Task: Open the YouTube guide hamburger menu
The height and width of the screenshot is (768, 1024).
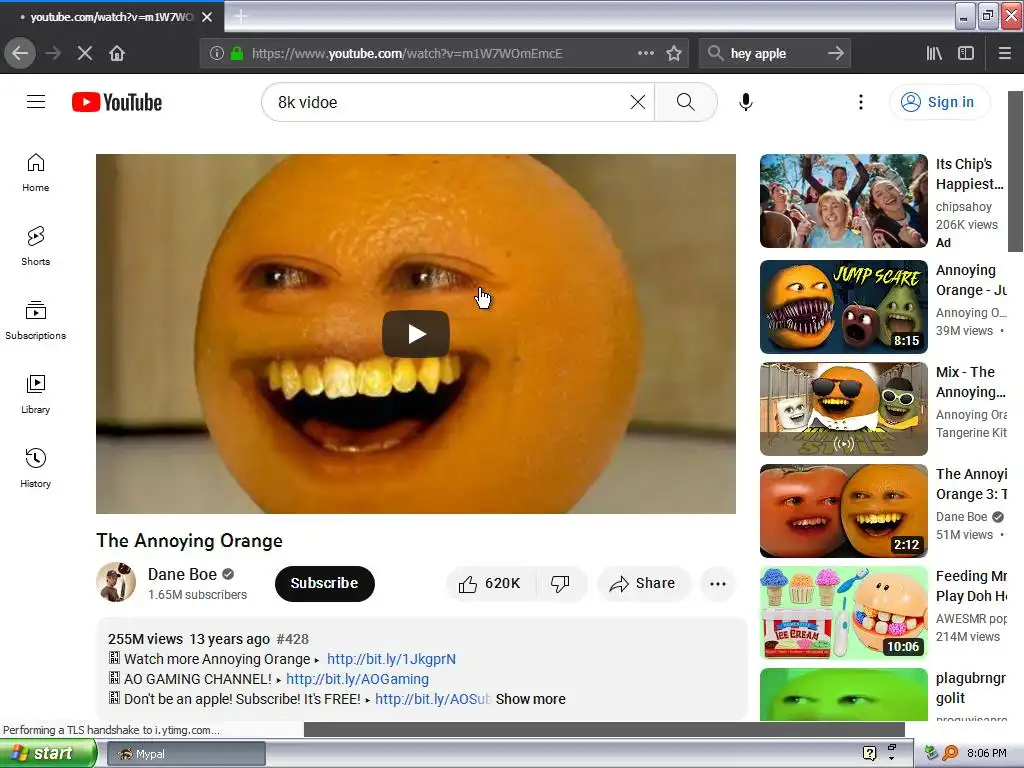Action: pos(36,102)
